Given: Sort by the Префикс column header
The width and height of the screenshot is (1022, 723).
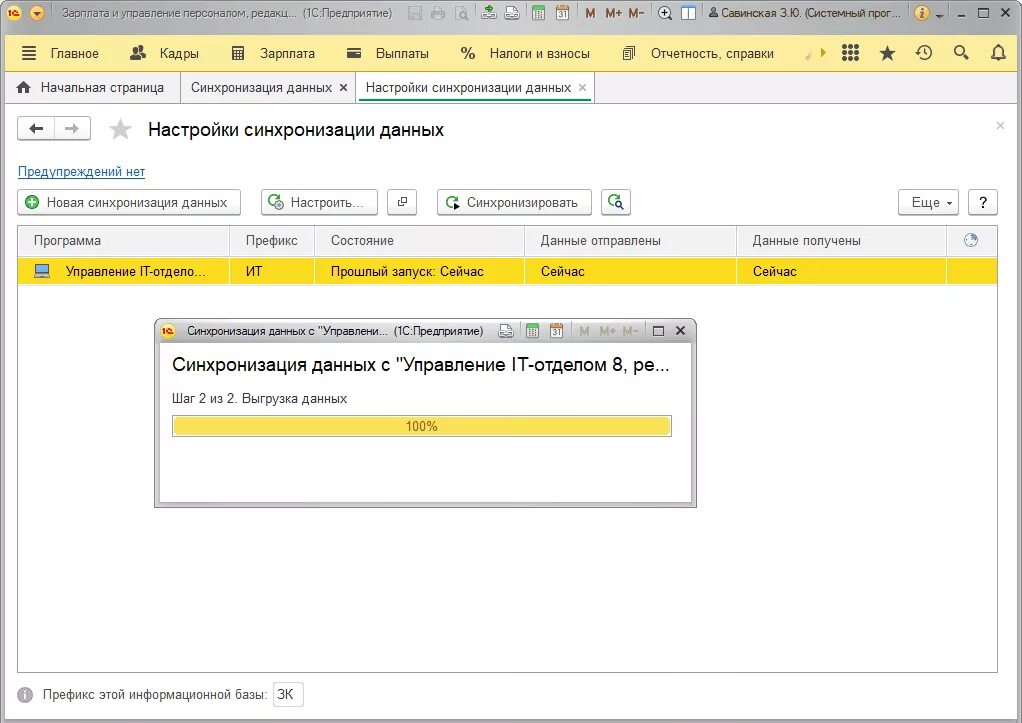Looking at the screenshot, I should [272, 241].
